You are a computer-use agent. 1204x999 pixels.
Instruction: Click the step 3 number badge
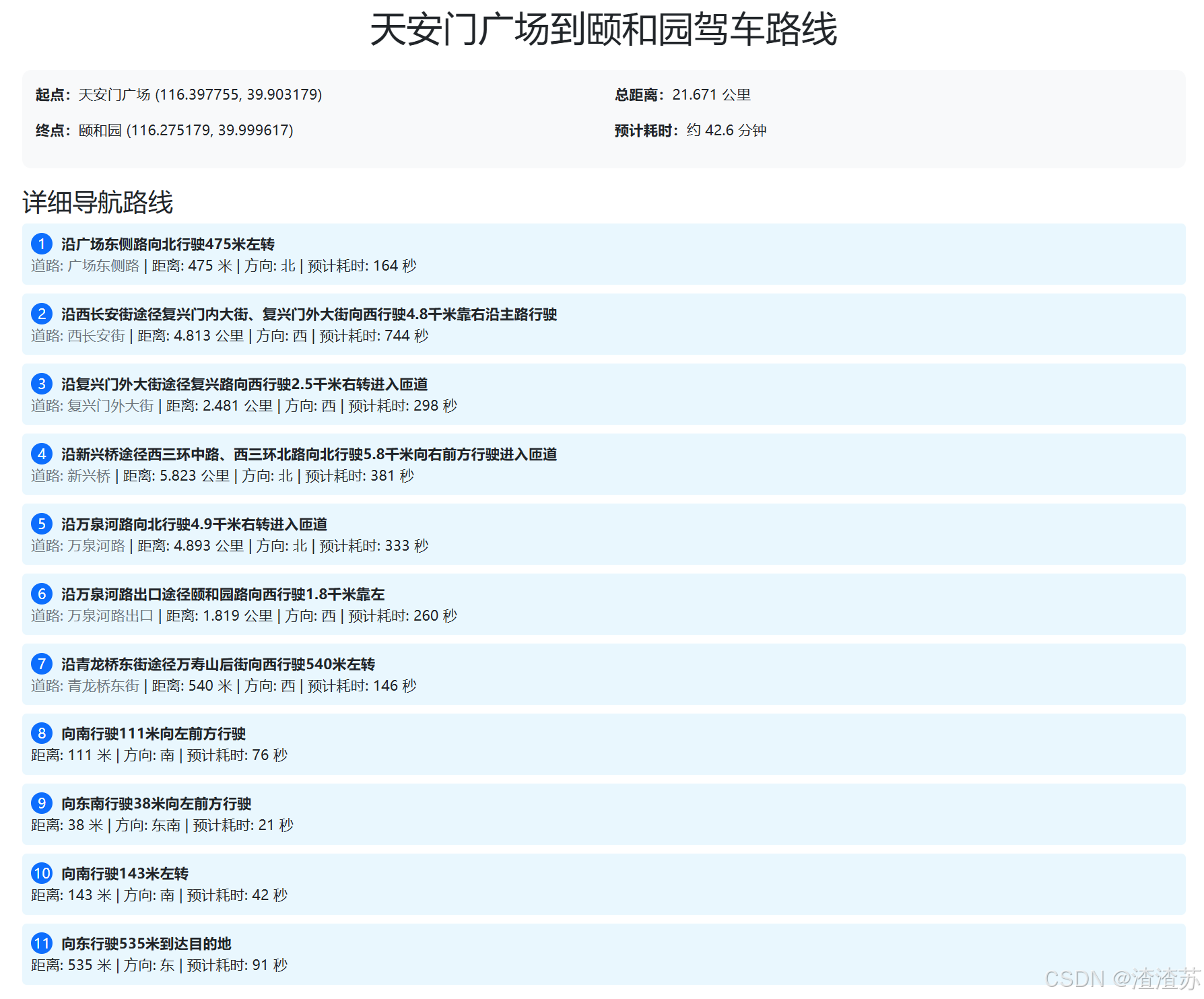pyautogui.click(x=42, y=384)
